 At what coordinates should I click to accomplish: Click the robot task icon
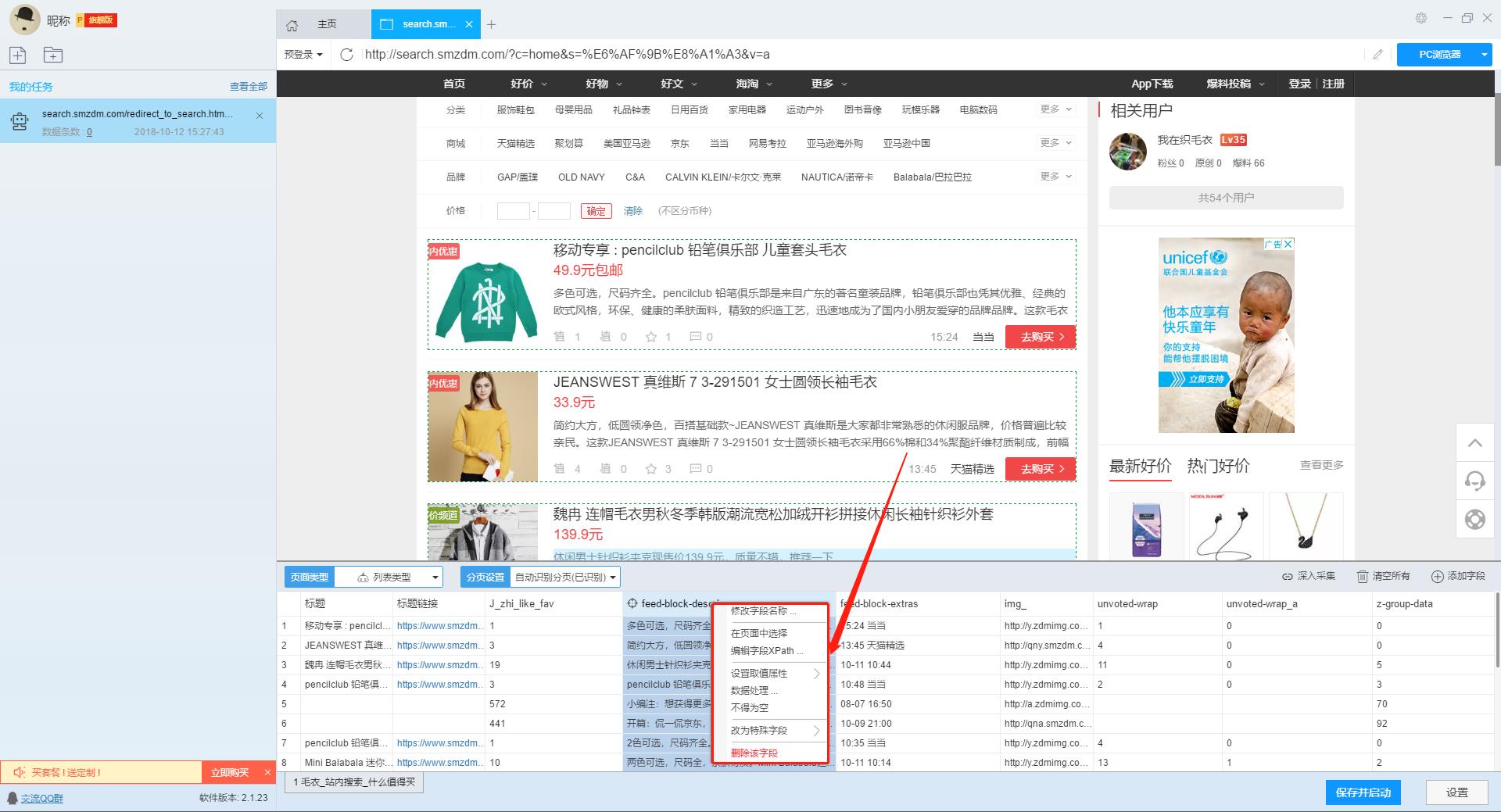(20, 121)
